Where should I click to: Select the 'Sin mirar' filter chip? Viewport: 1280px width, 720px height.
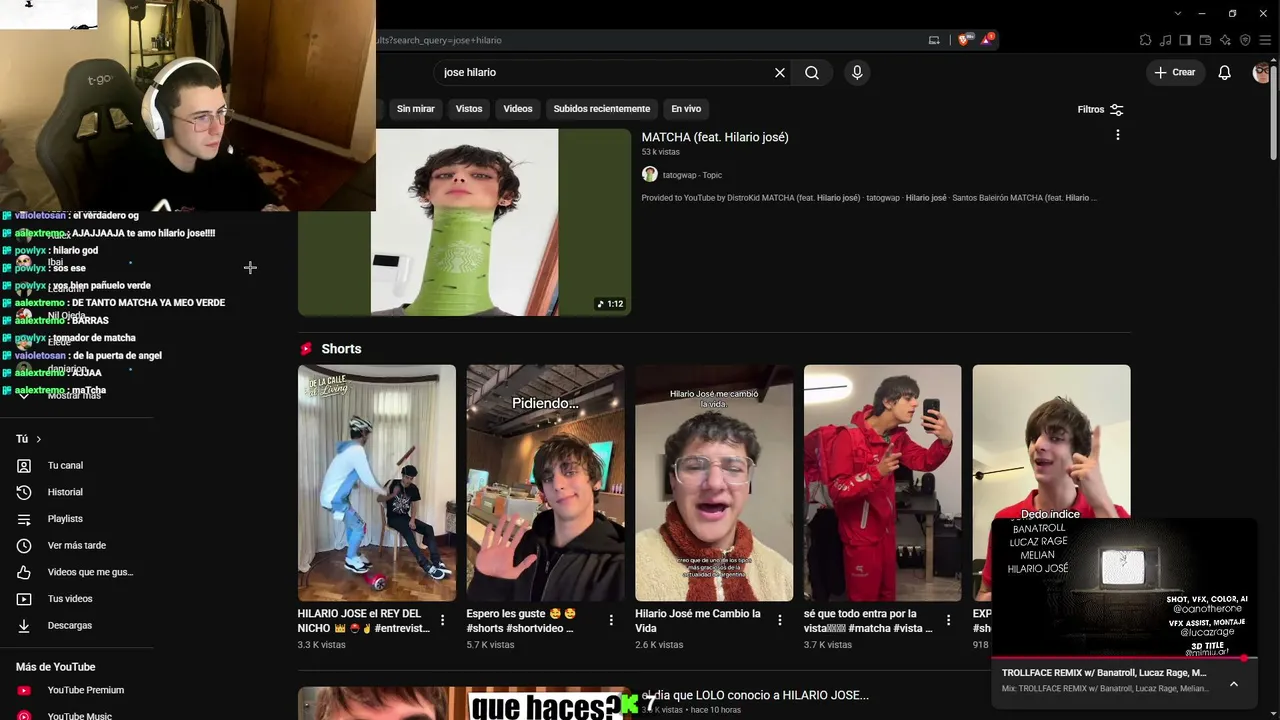(x=416, y=109)
